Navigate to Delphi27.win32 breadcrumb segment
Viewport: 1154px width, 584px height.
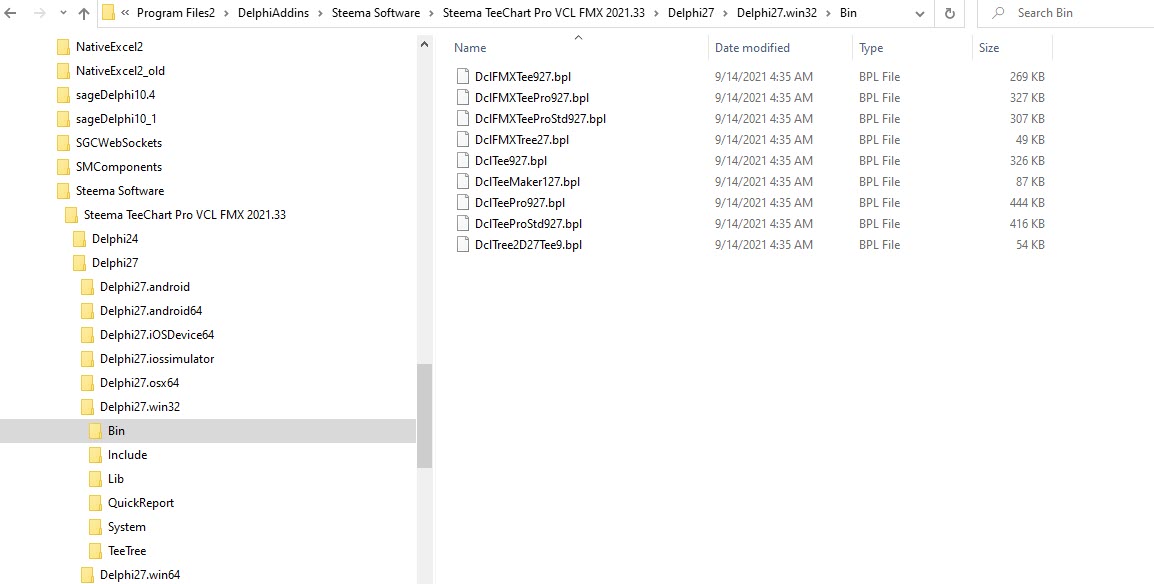pyautogui.click(x=776, y=13)
